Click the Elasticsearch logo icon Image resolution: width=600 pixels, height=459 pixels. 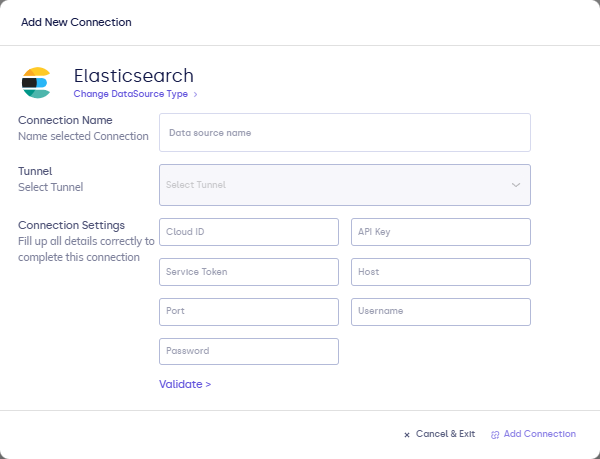36,83
